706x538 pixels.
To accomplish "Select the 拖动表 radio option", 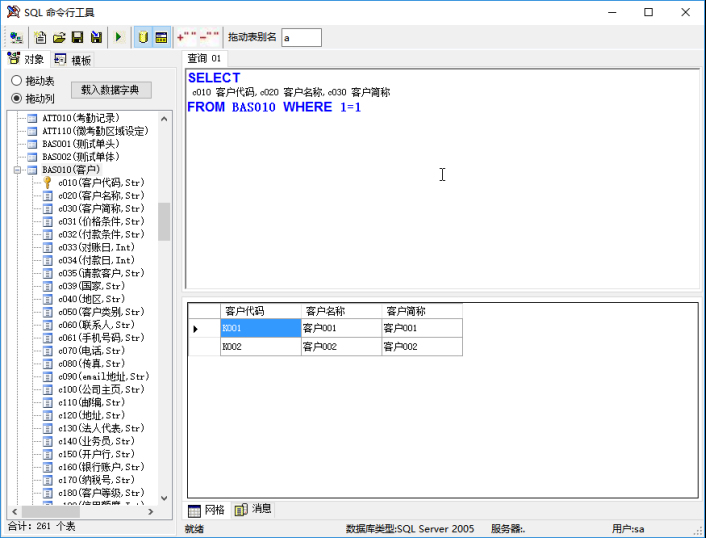I will tap(17, 81).
